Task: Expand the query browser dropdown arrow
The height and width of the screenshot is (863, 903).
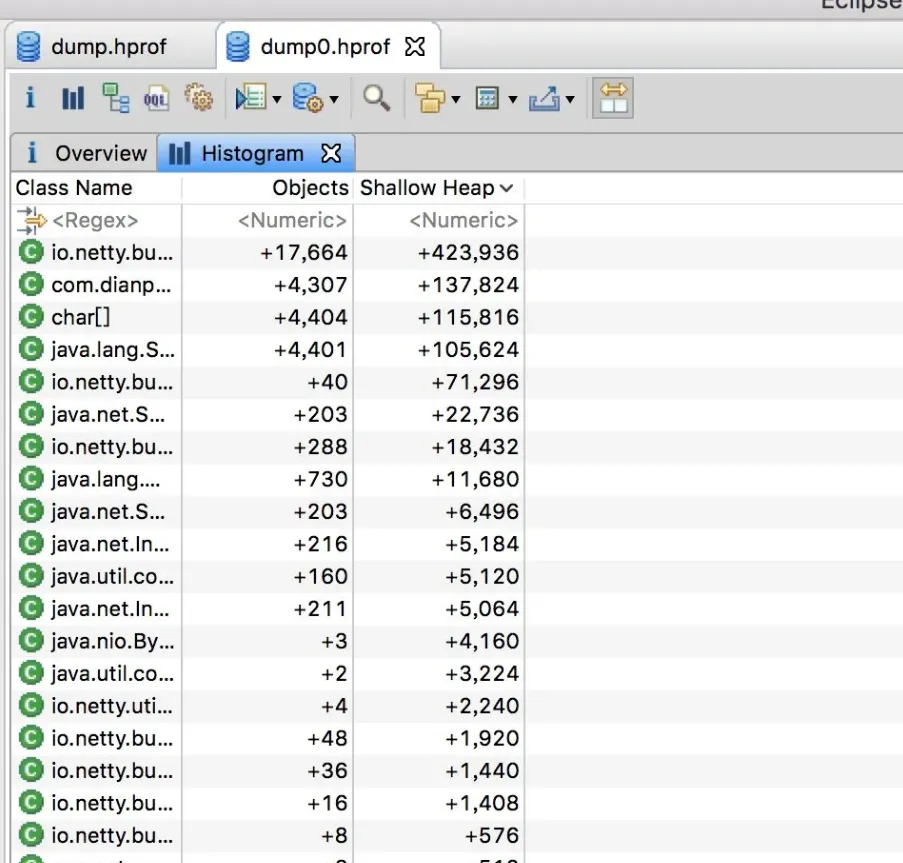Action: coord(334,100)
